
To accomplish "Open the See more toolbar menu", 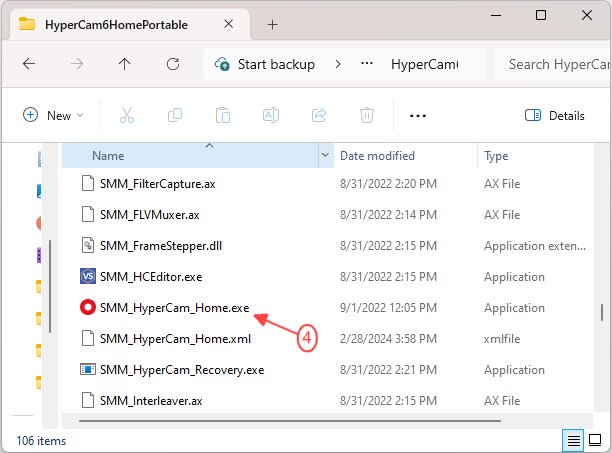I will pos(418,116).
